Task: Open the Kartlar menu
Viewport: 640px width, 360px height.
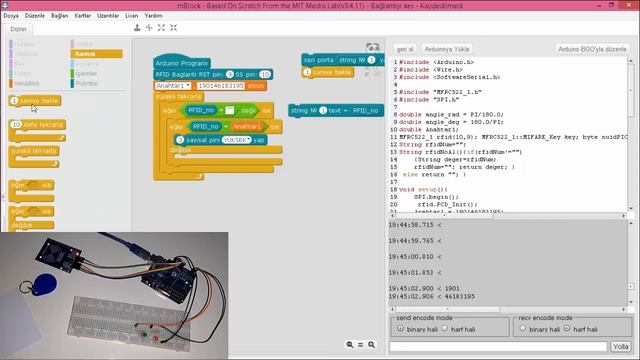Action: point(82,16)
